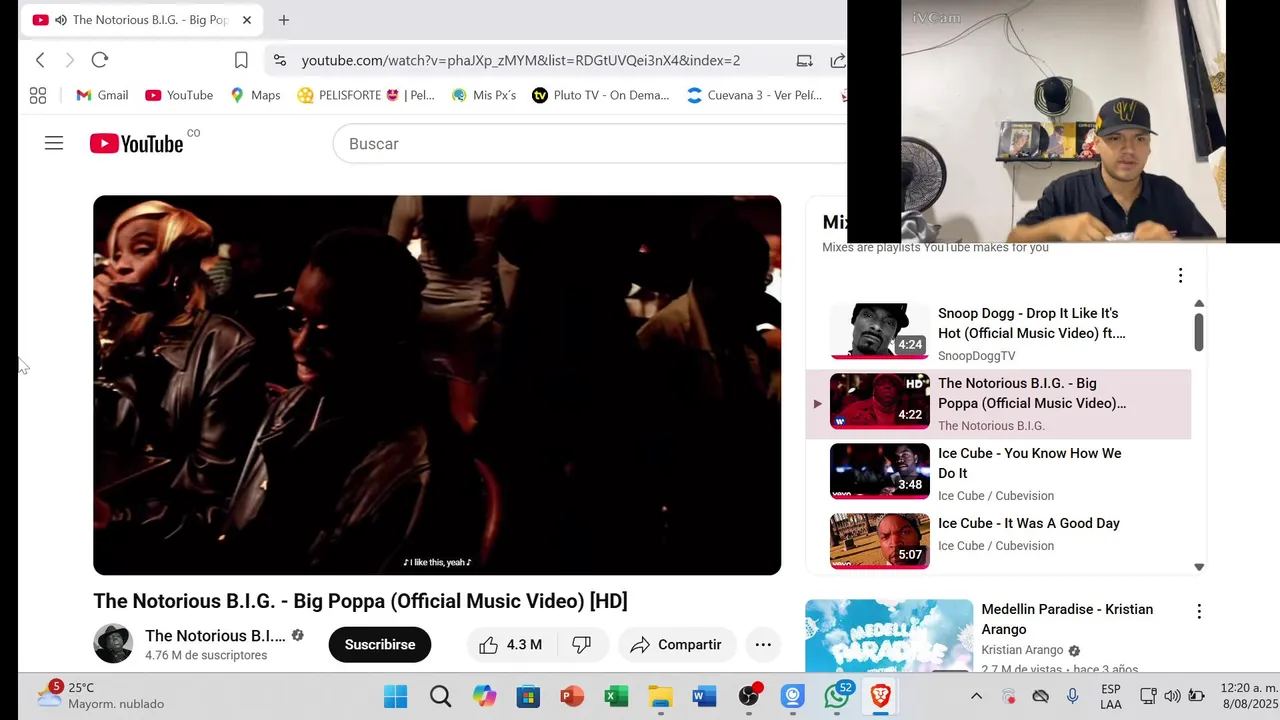
Task: Click the Suscribirse button
Action: pos(380,645)
